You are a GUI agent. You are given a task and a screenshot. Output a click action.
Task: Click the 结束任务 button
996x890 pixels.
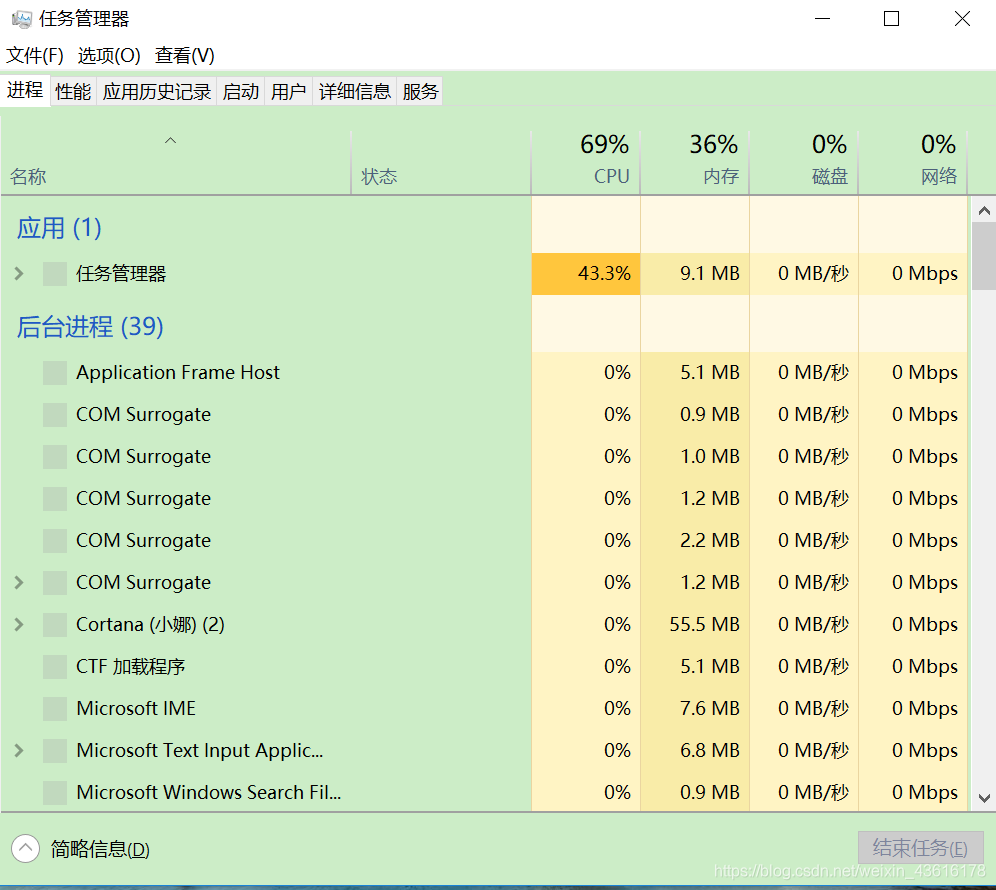click(x=920, y=847)
